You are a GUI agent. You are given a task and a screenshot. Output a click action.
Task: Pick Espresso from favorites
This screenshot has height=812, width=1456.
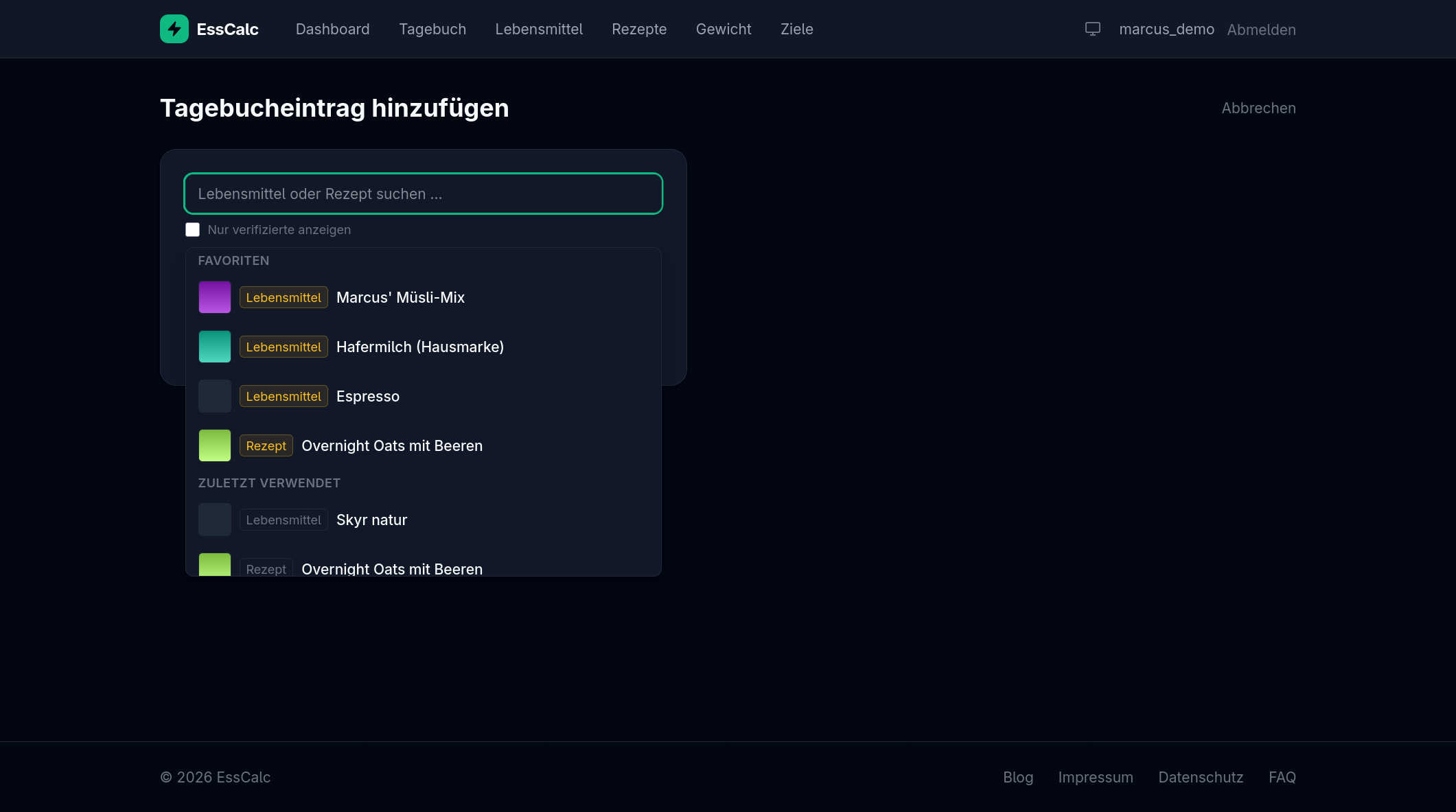pos(424,396)
